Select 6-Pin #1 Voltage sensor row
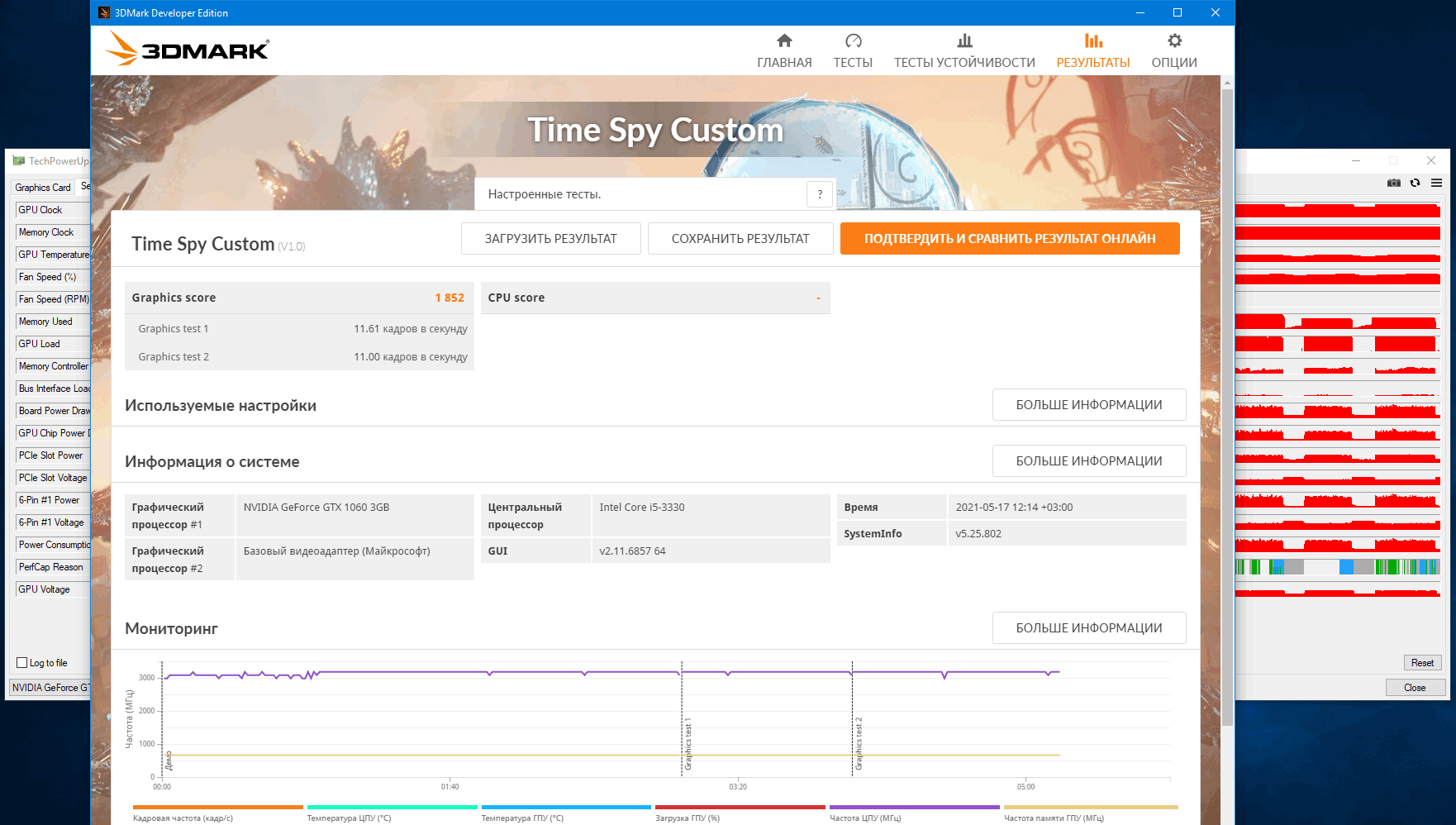 point(53,522)
